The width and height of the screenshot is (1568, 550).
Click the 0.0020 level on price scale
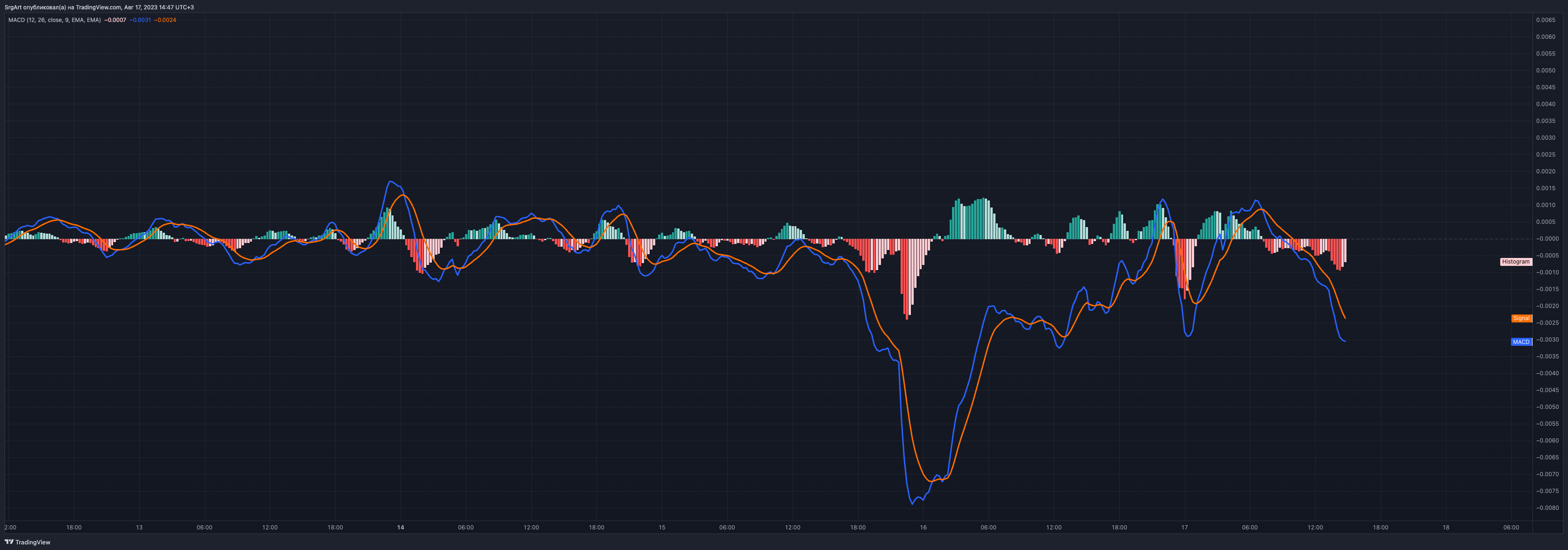coord(1546,171)
